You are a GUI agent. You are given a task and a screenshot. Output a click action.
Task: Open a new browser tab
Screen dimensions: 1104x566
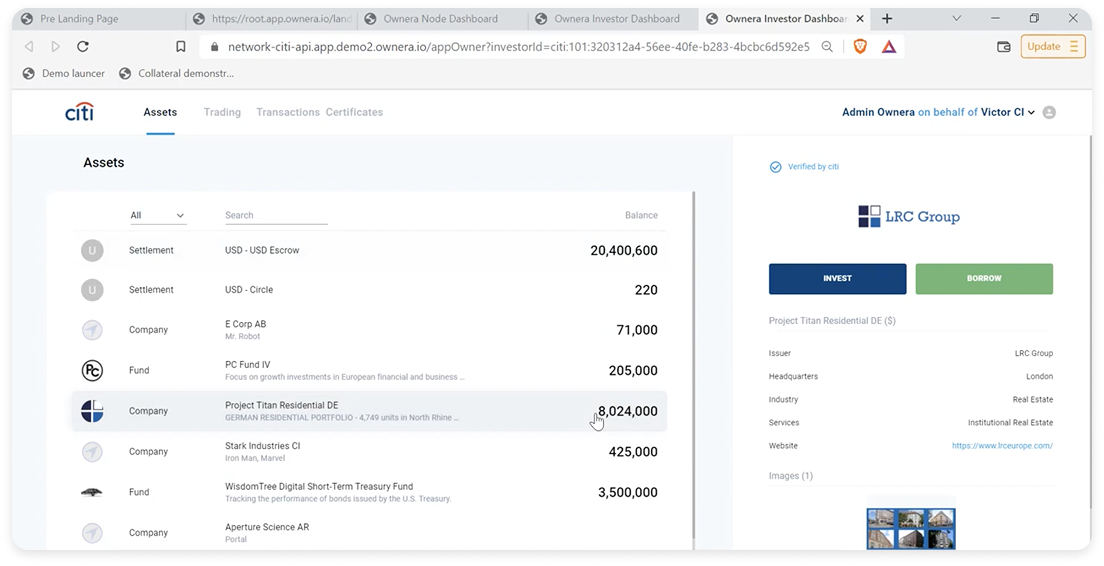[x=887, y=19]
